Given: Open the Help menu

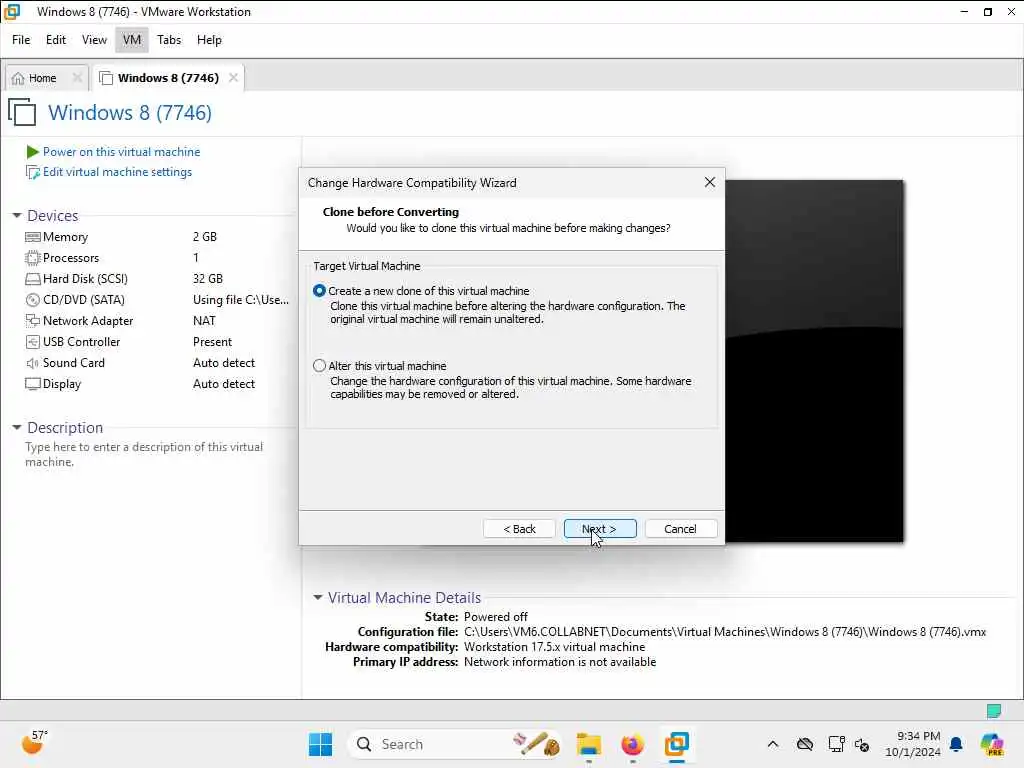Looking at the screenshot, I should pyautogui.click(x=209, y=40).
